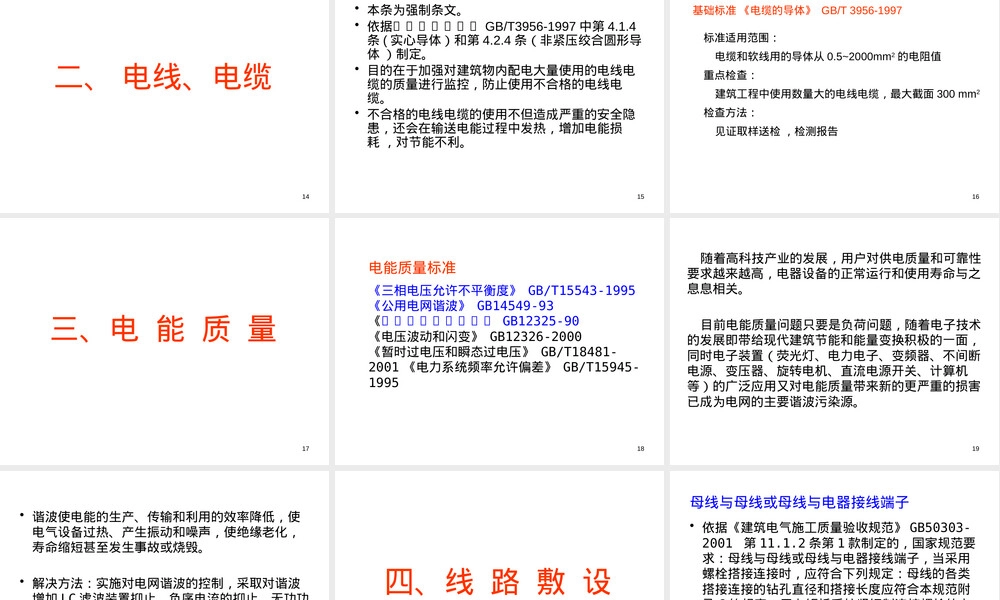Click the label 检查方法：
Screen dimensions: 1000x600
point(730,113)
